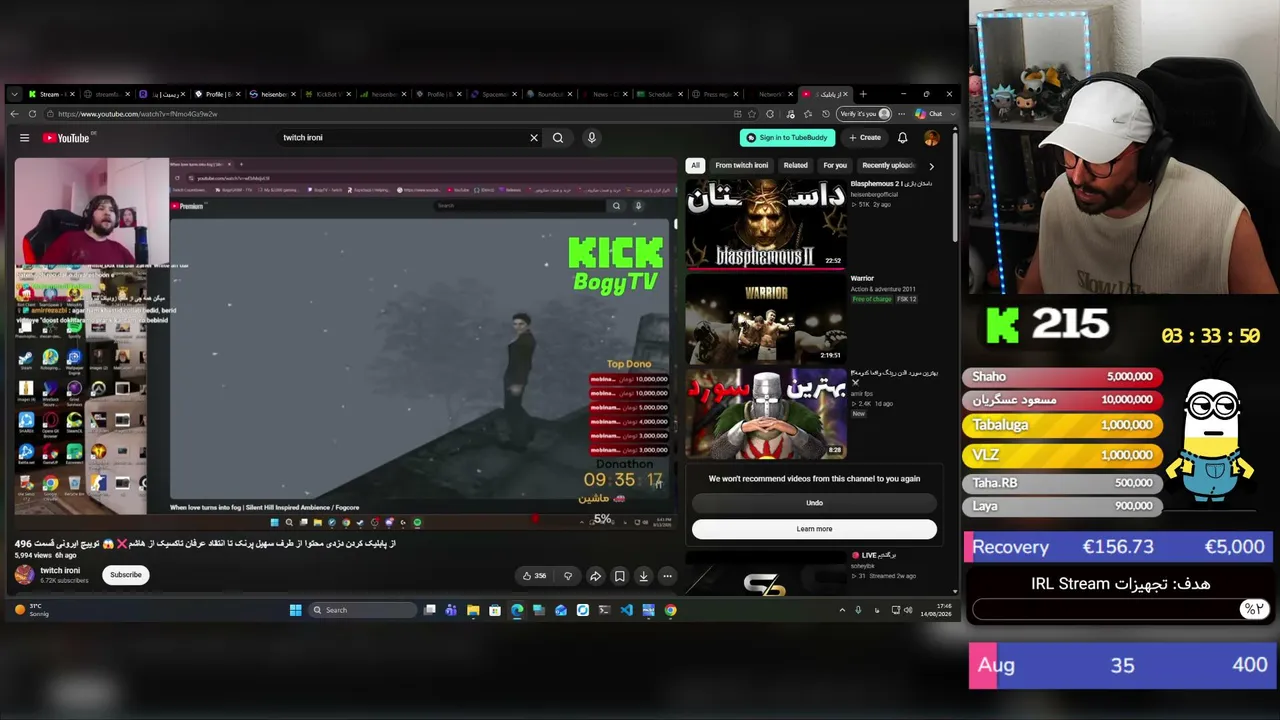Select the Related filter chip
Viewport: 1280px width, 720px height.
pyautogui.click(x=796, y=165)
